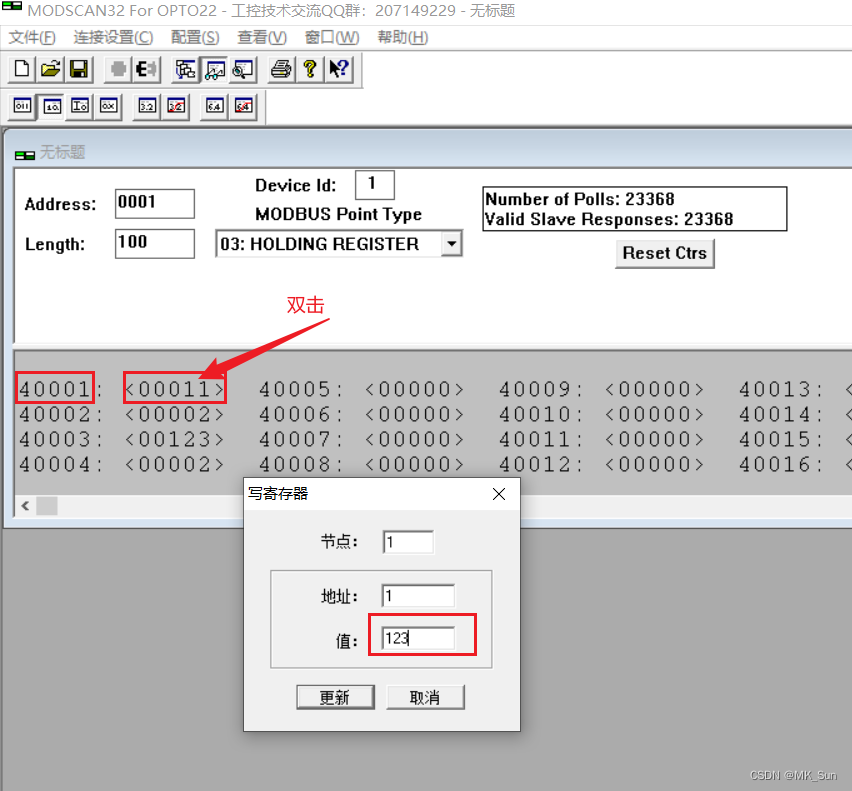The height and width of the screenshot is (791, 852).
Task: Click the MODSCAN32 title bar app icon
Action: click(x=12, y=7)
